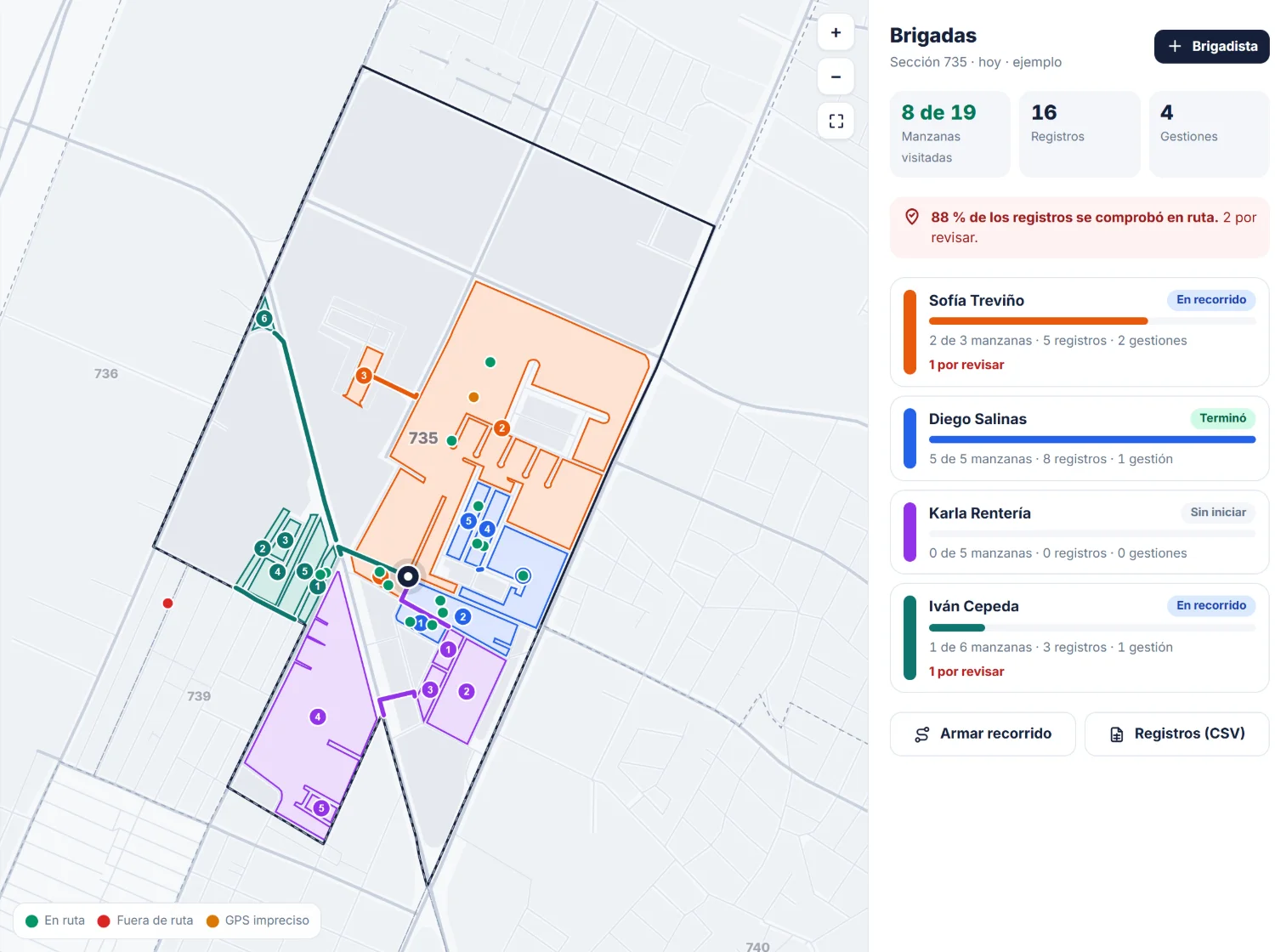Click blue marker 5 on the map

[x=468, y=521]
